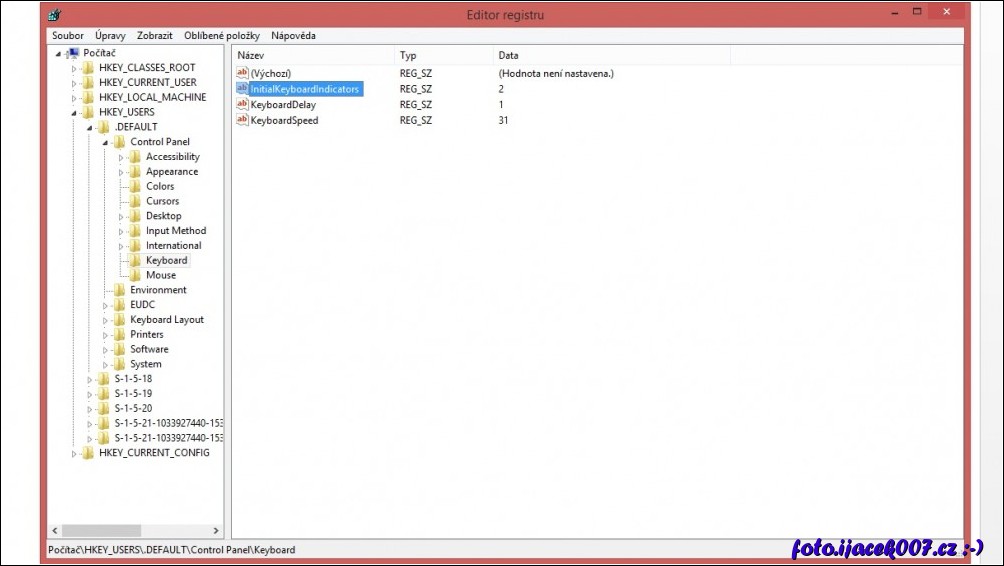
Task: Select the S-1-5-18 registry key
Action: (133, 379)
